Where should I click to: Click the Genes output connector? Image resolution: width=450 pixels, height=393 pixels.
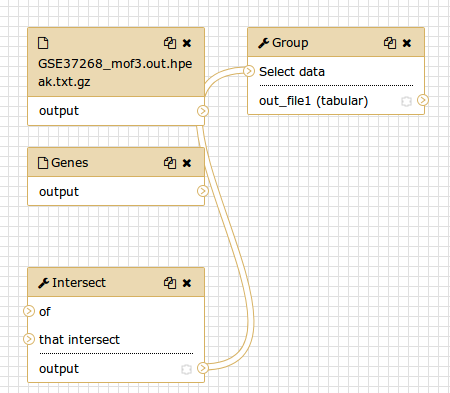203,191
